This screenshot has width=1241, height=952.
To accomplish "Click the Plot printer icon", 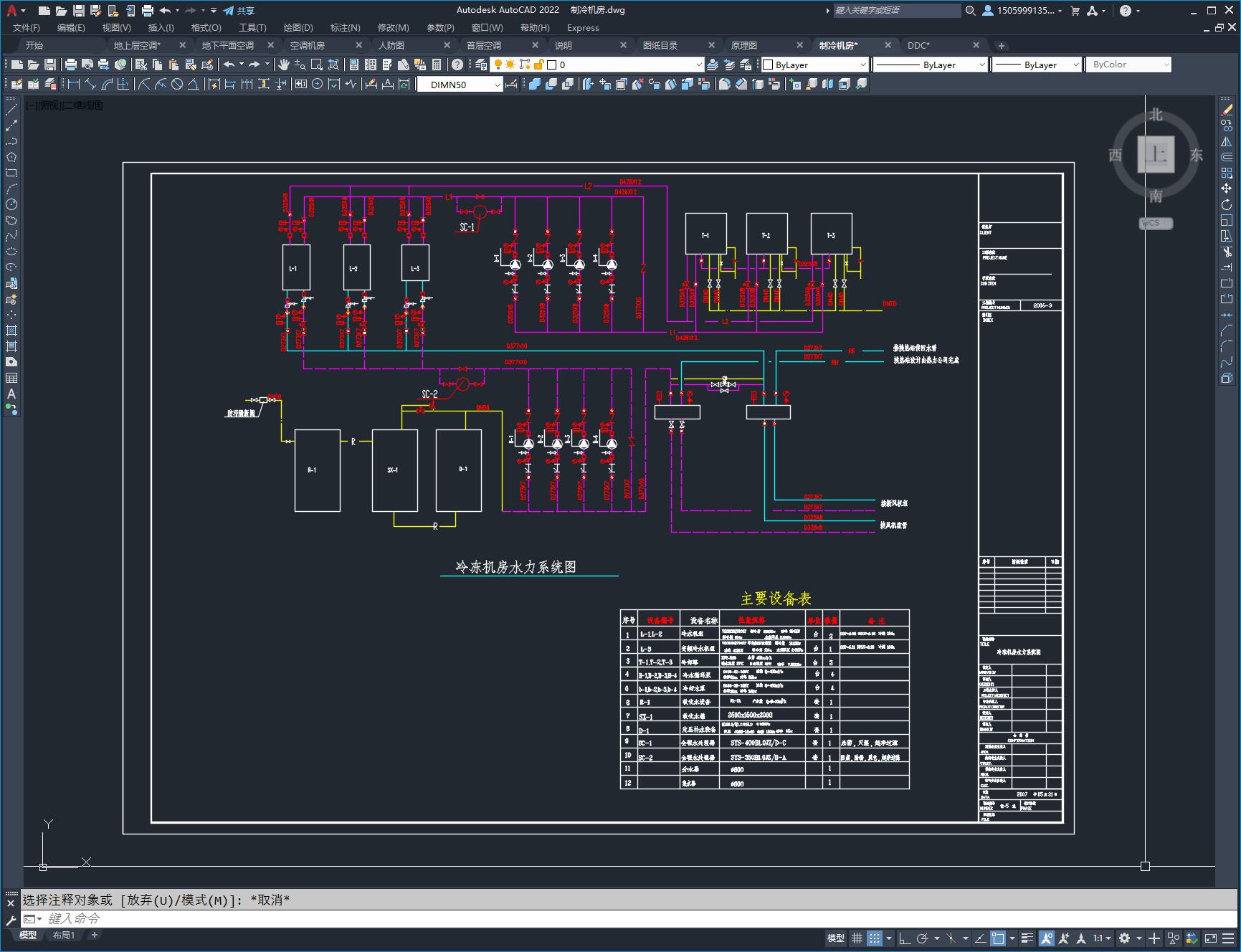I will point(70,65).
